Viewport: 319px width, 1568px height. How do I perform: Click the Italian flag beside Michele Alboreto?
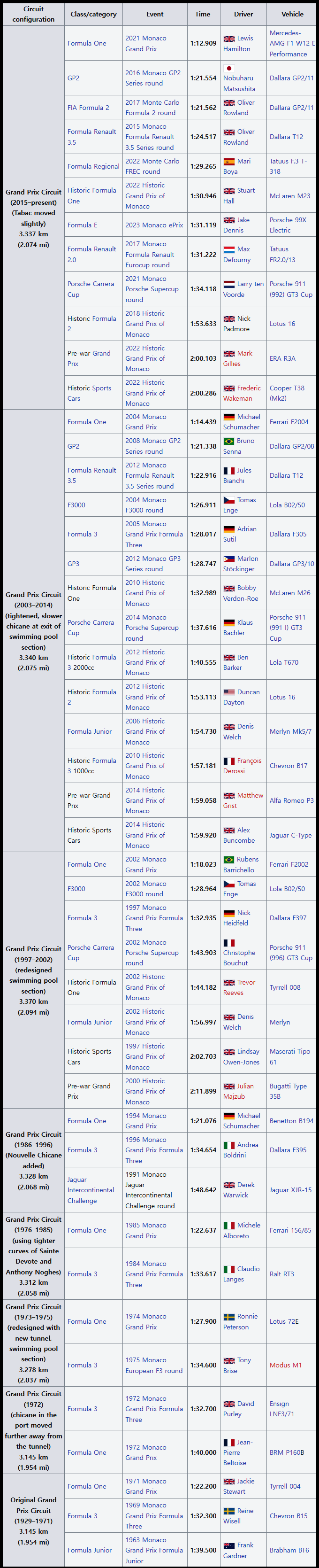tap(229, 1225)
